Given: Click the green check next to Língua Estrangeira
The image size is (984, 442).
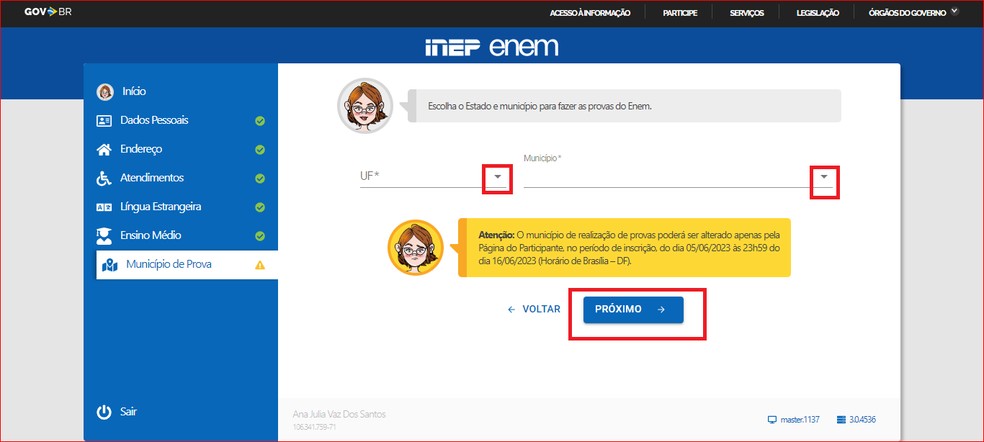Looking at the screenshot, I should (260, 208).
